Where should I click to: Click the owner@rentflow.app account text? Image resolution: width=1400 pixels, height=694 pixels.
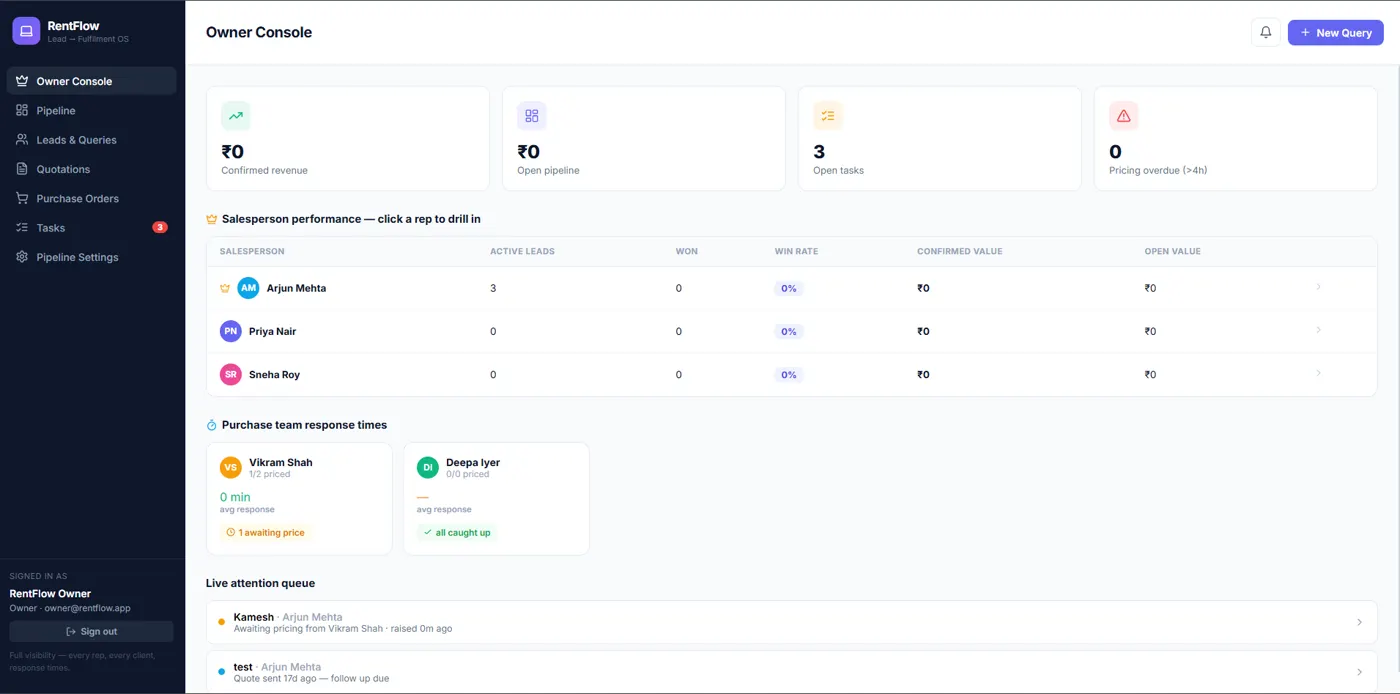tap(87, 608)
